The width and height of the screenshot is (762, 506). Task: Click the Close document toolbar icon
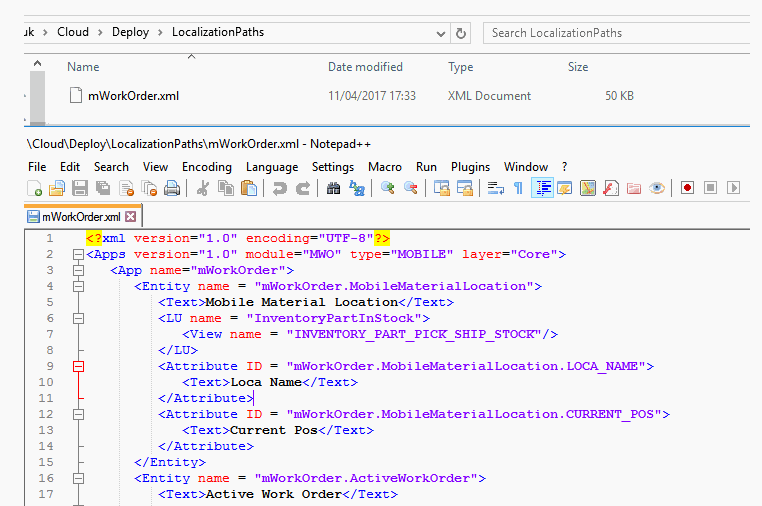pos(126,188)
